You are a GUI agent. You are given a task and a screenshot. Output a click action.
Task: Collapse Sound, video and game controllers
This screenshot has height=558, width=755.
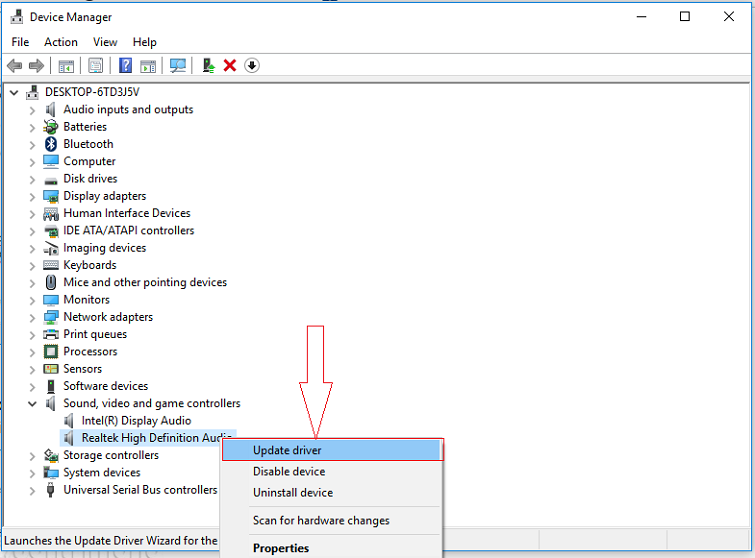(x=32, y=404)
